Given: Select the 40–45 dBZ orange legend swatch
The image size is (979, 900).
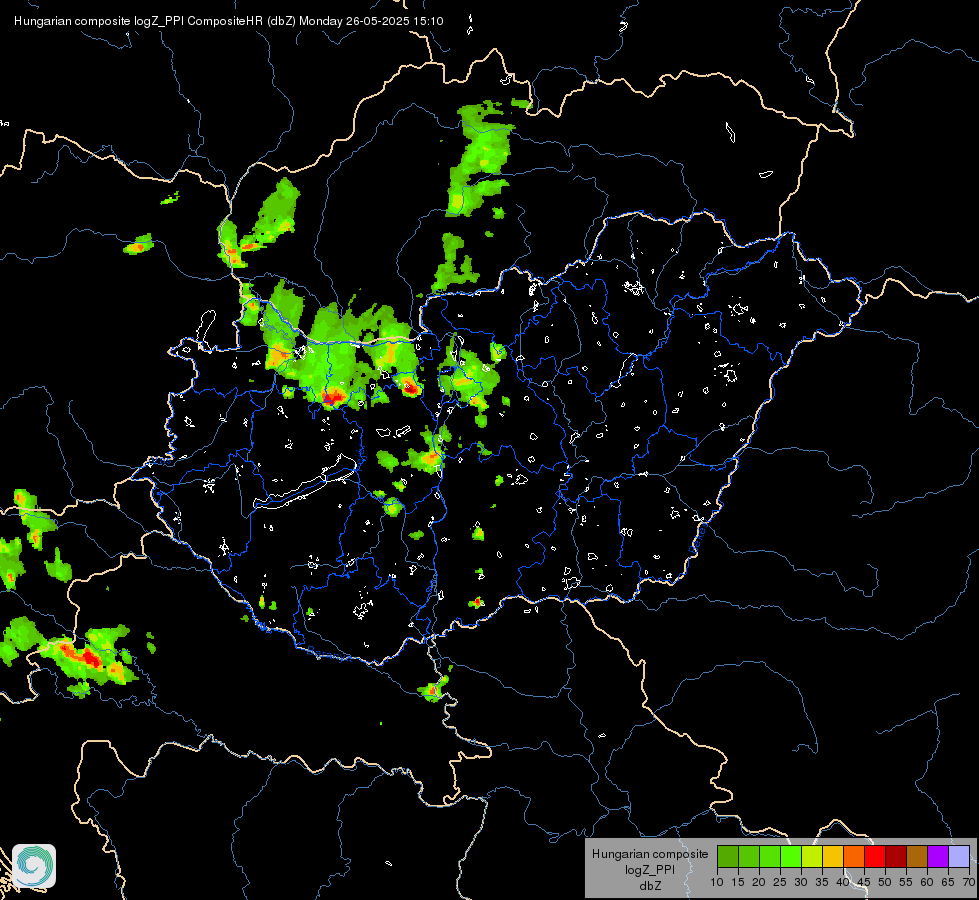Looking at the screenshot, I should [854, 856].
